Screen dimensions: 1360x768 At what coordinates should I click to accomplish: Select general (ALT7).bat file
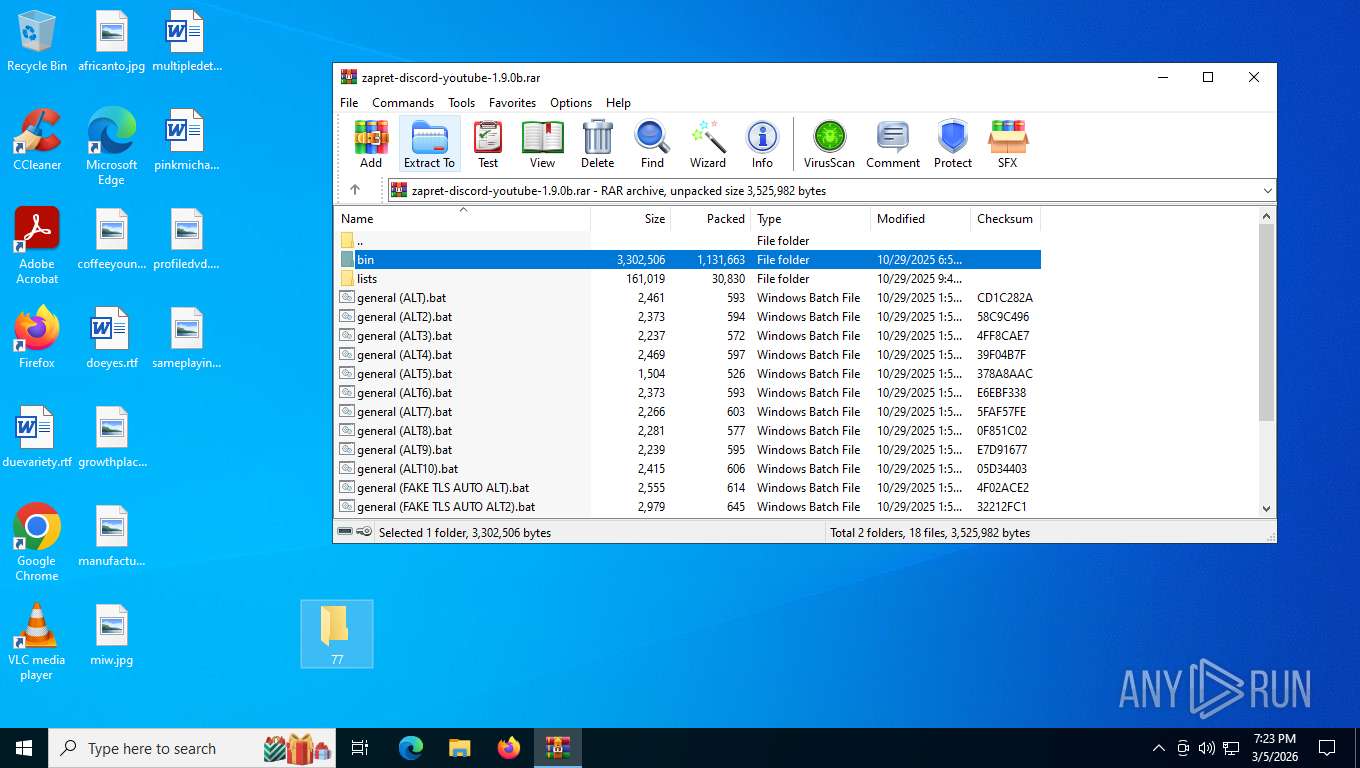pos(688,411)
